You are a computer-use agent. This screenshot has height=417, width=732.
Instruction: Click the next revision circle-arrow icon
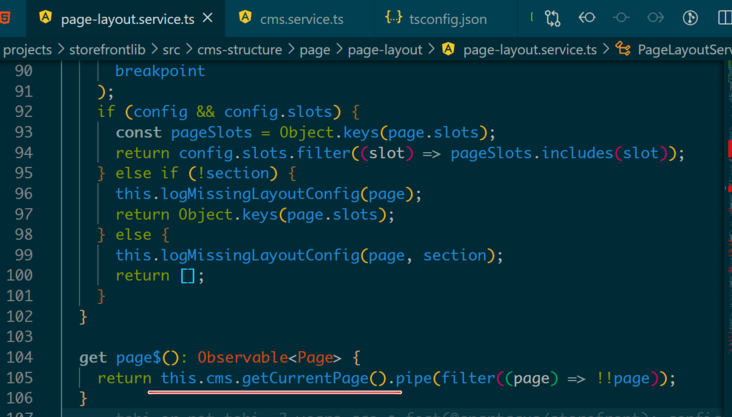(x=655, y=18)
